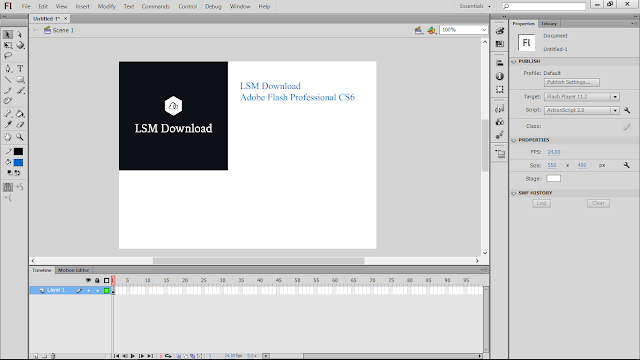Open the Target Flash Player dropdown
Viewport: 640px width, 360px height.
582,97
